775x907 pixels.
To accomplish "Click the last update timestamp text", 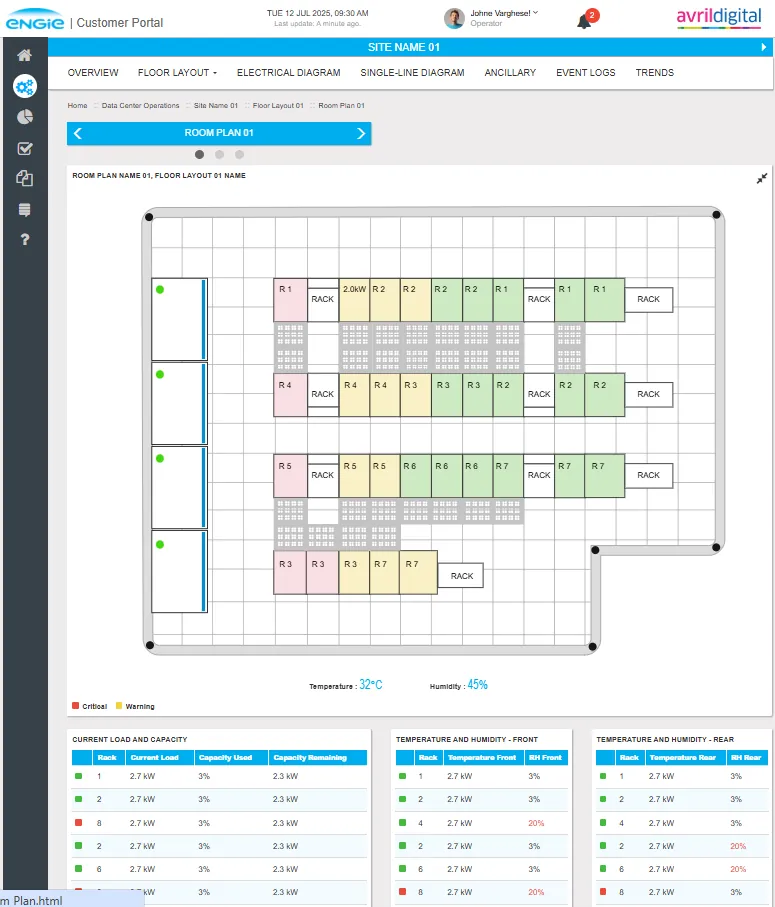I will (x=318, y=24).
